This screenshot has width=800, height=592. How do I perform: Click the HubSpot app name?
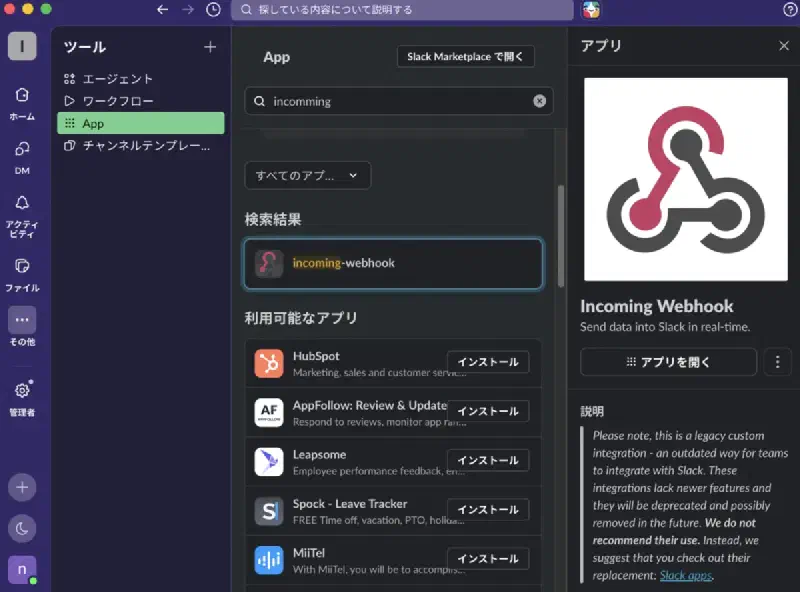(316, 356)
